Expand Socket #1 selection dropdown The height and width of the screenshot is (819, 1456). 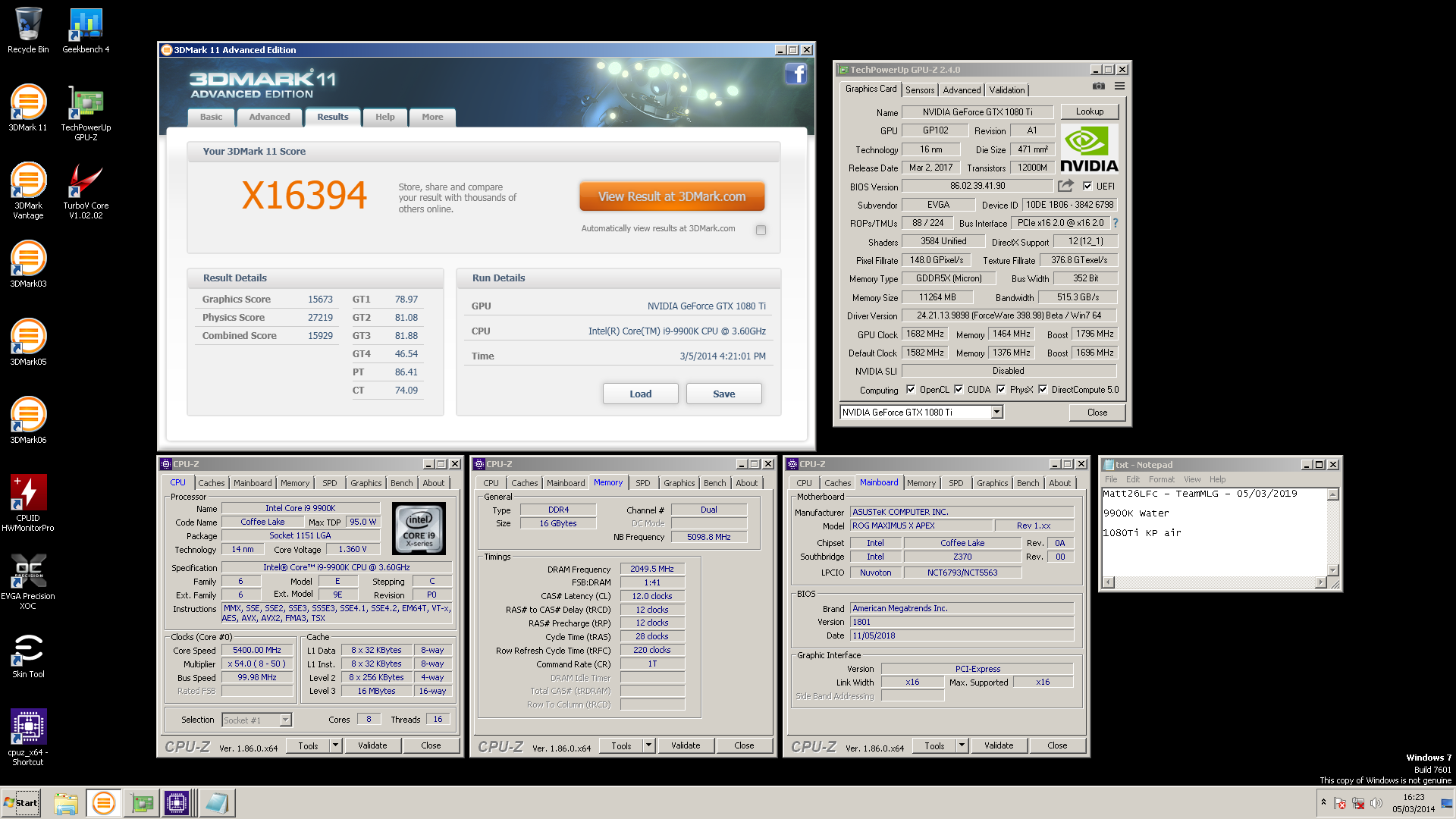click(285, 720)
